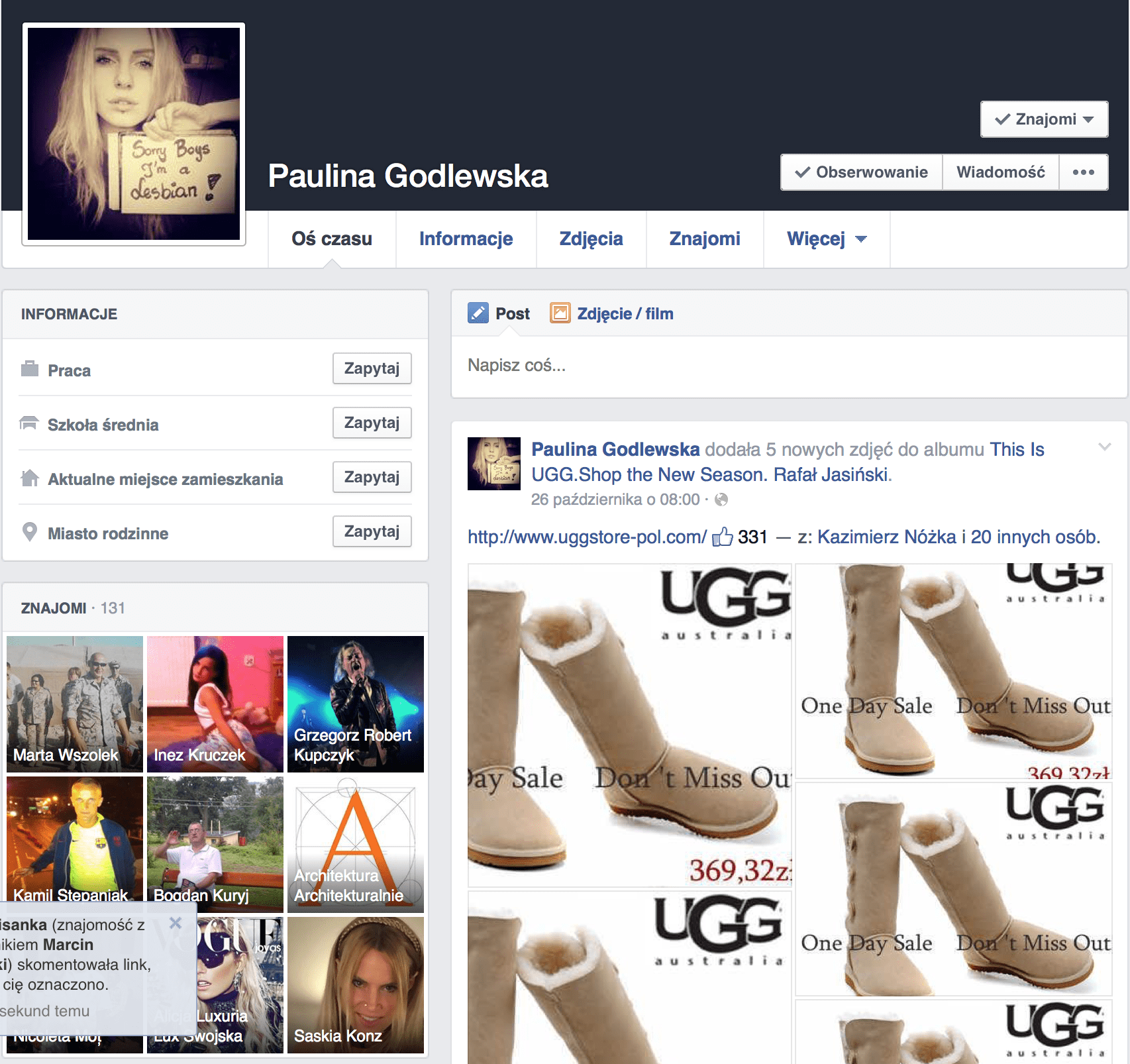Click the school icon beside Szkoła średnia

pyautogui.click(x=29, y=423)
